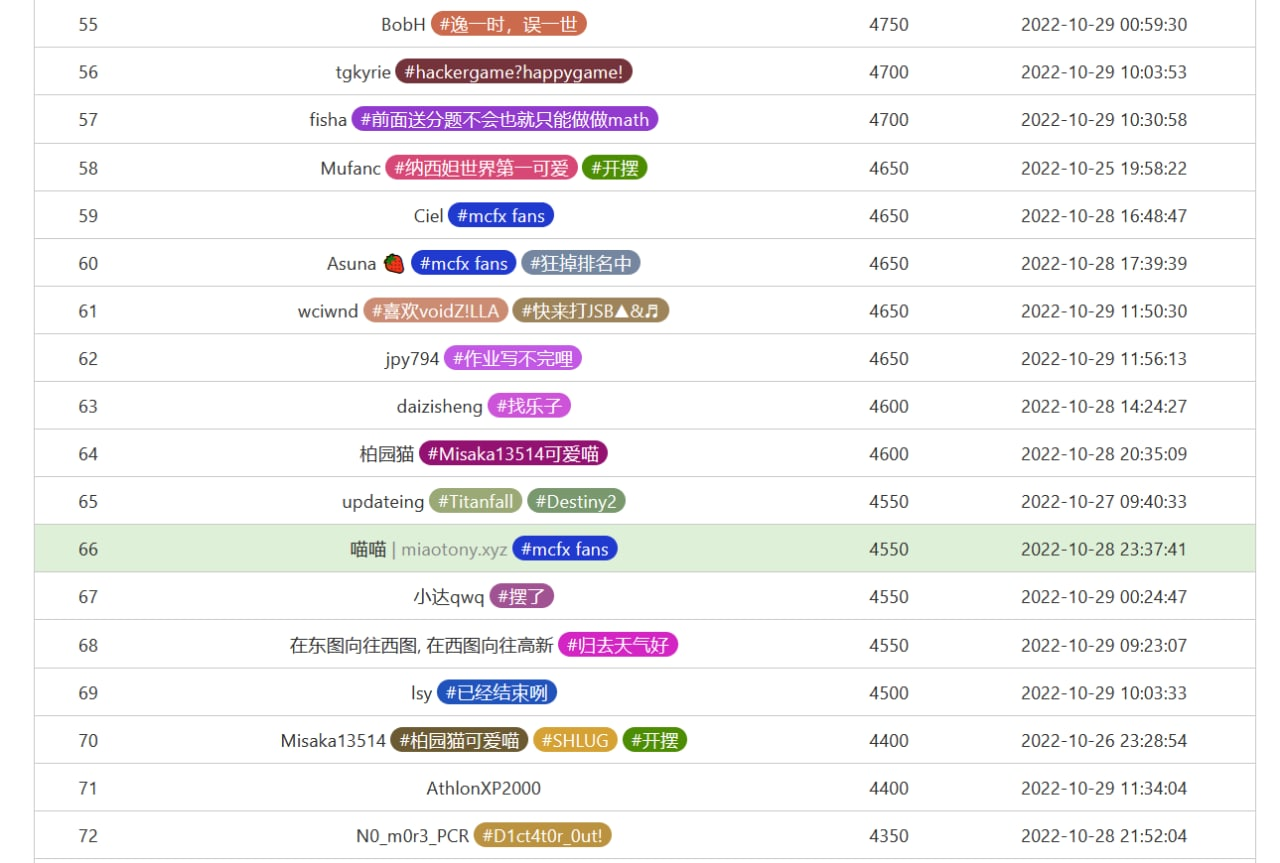Click username daizisheng
Image resolution: width=1280 pixels, height=863 pixels.
click(x=439, y=407)
